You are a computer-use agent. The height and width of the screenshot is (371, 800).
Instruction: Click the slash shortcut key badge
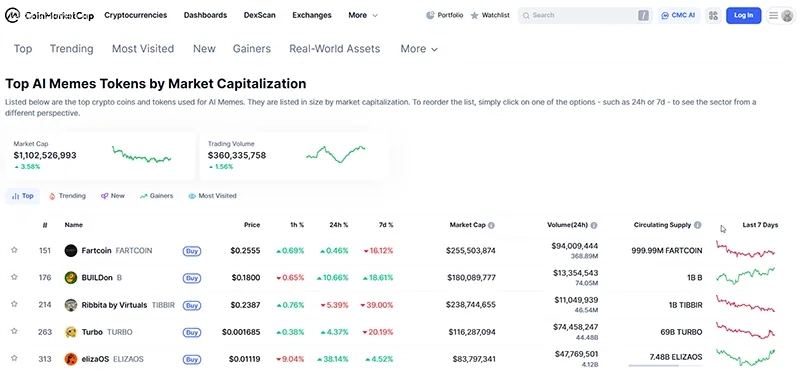[643, 15]
